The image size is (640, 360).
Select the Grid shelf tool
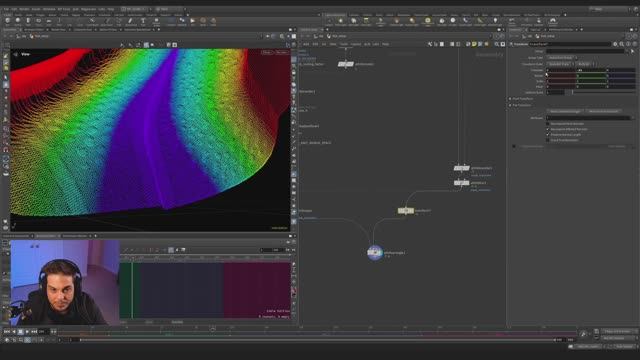point(49,21)
